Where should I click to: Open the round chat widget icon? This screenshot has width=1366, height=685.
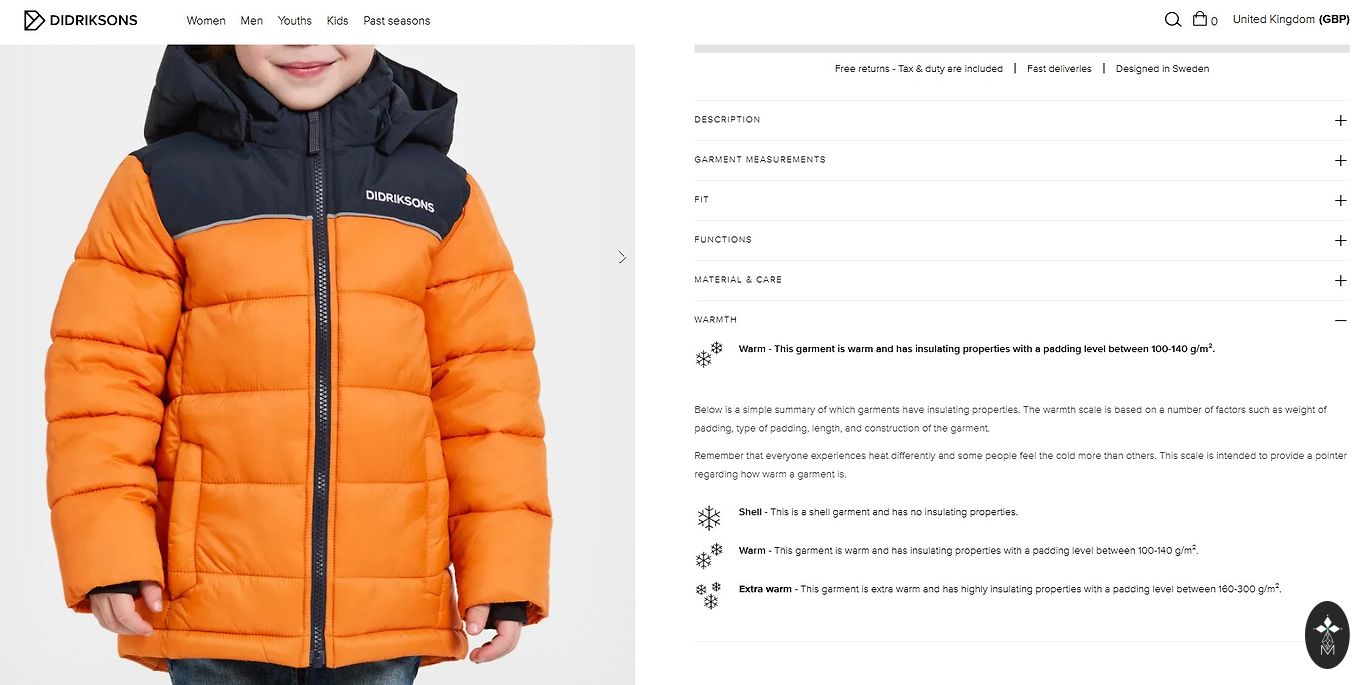pyautogui.click(x=1327, y=635)
